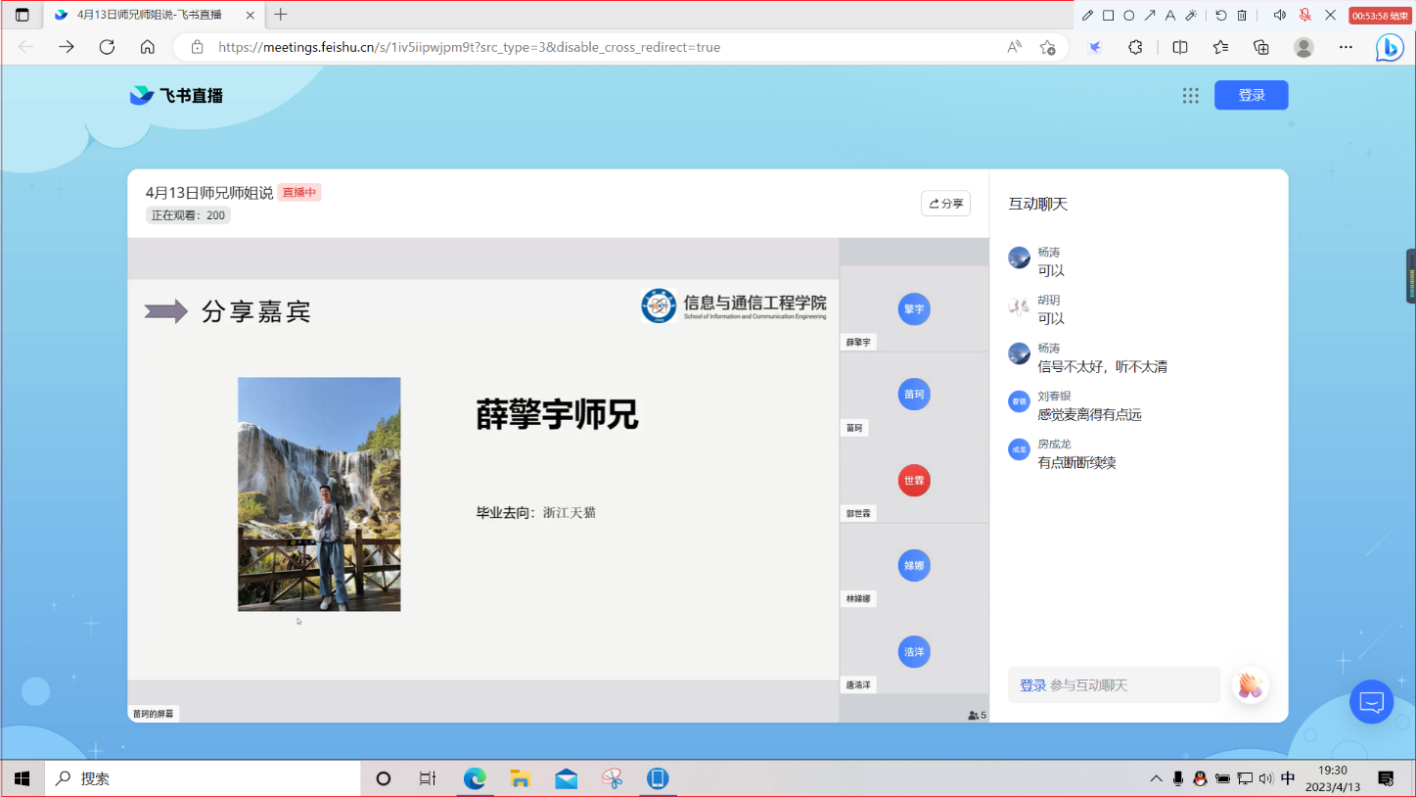Select the rectangle annotation tool
Image resolution: width=1416 pixels, height=797 pixels.
click(1108, 15)
